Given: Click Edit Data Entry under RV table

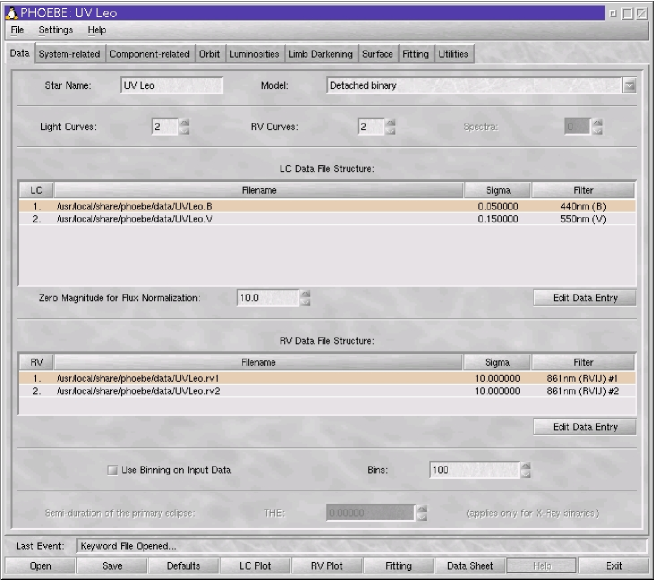Looking at the screenshot, I should pos(585,427).
